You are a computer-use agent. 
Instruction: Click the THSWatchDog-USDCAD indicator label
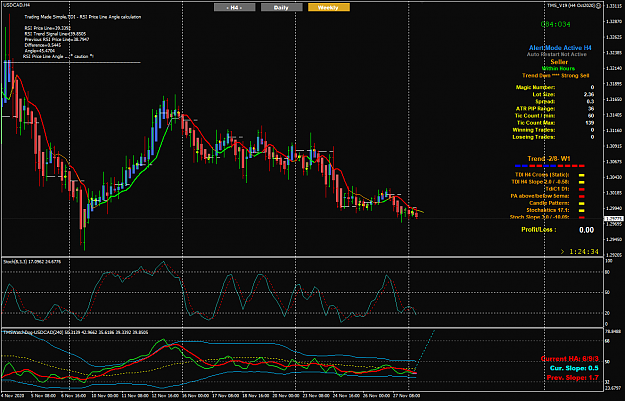tap(76, 332)
